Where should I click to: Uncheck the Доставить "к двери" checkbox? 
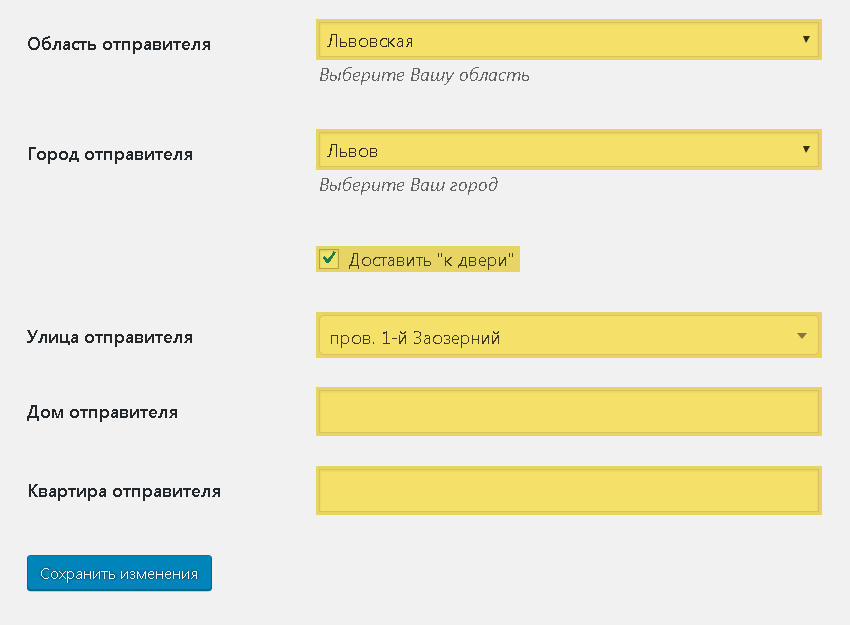pos(329,259)
